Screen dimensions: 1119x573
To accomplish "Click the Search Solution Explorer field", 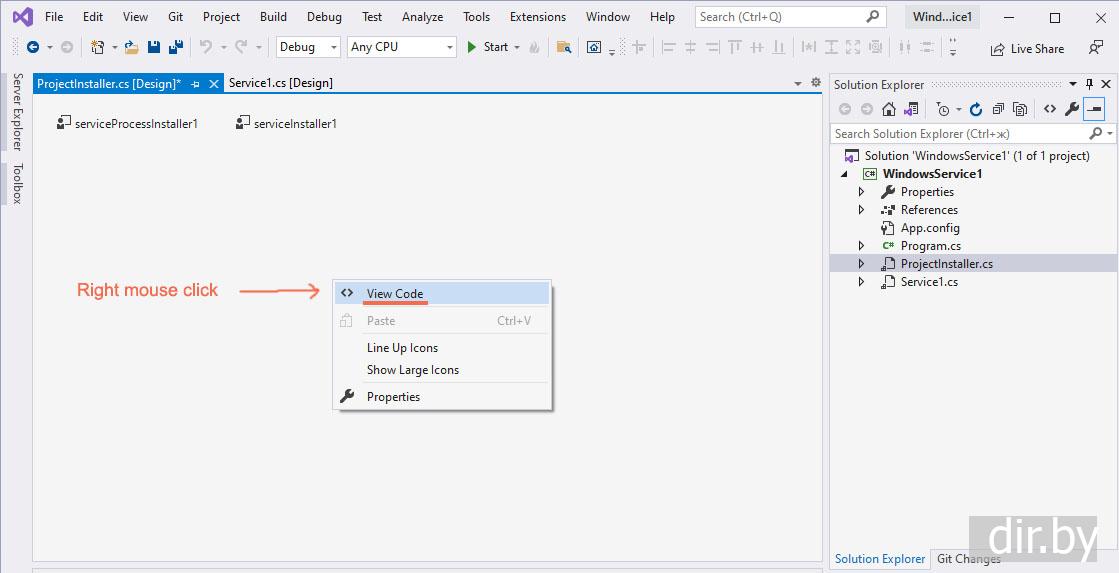I will pyautogui.click(x=958, y=133).
